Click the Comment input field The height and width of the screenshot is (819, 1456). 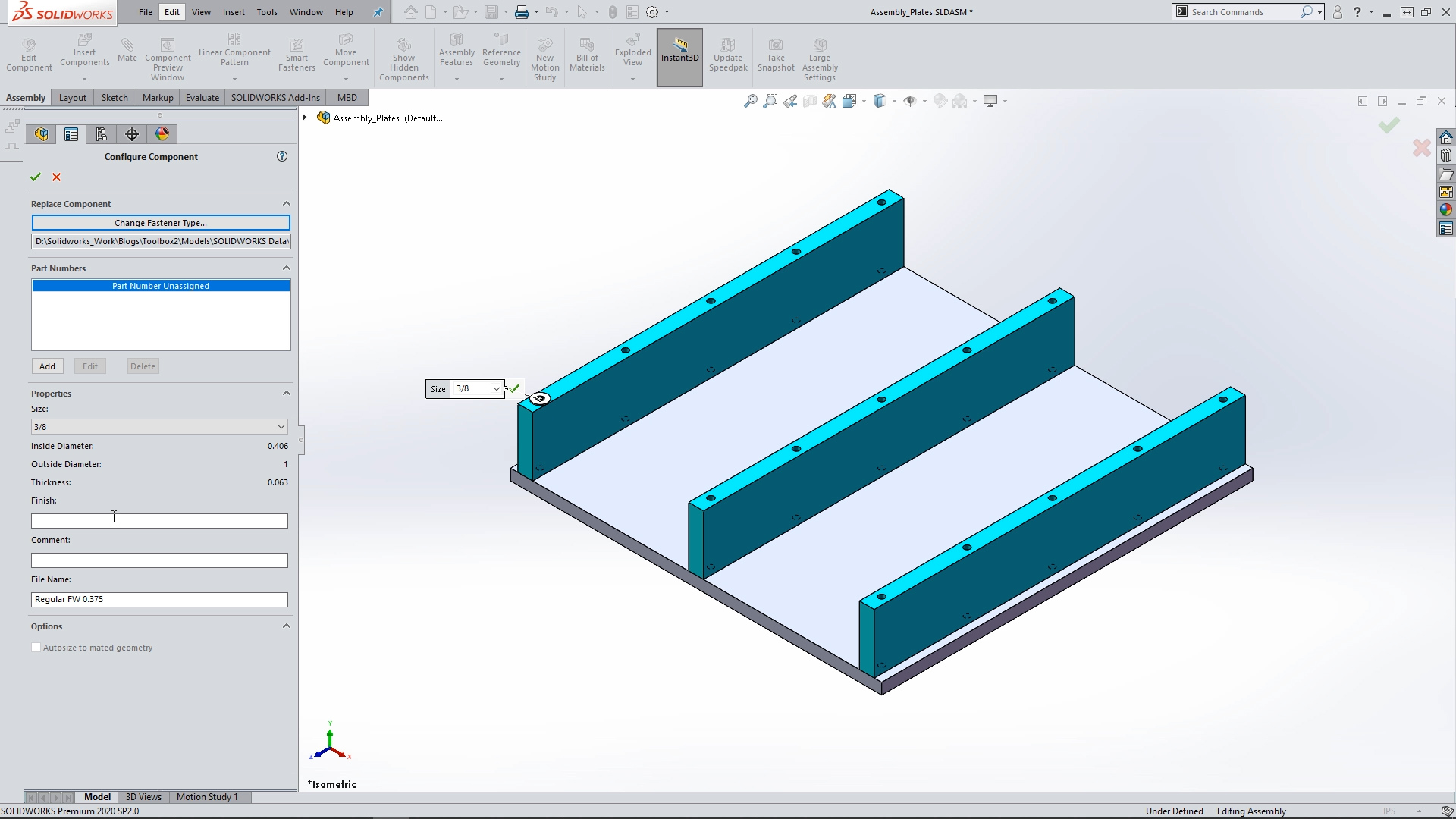[159, 560]
